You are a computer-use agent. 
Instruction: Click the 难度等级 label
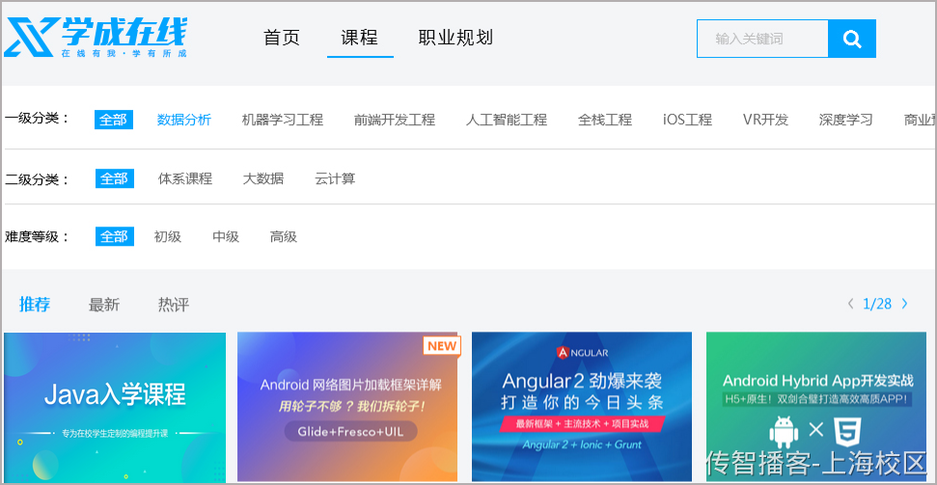37,237
